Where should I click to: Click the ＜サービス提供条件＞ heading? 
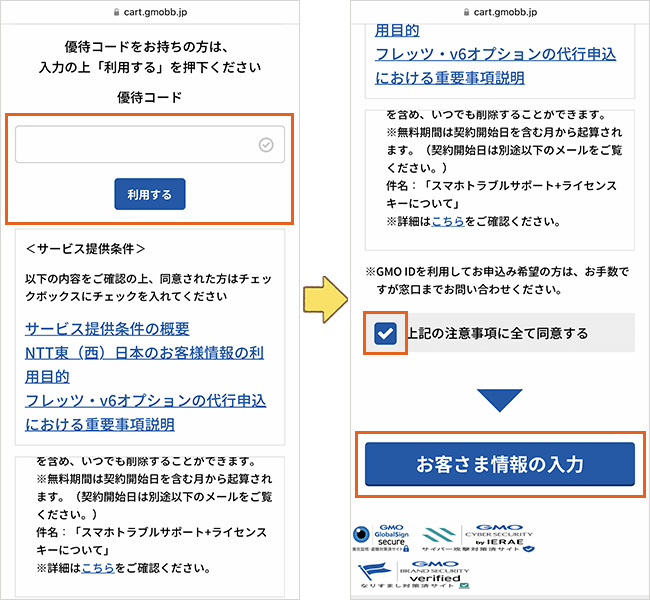click(x=85, y=249)
